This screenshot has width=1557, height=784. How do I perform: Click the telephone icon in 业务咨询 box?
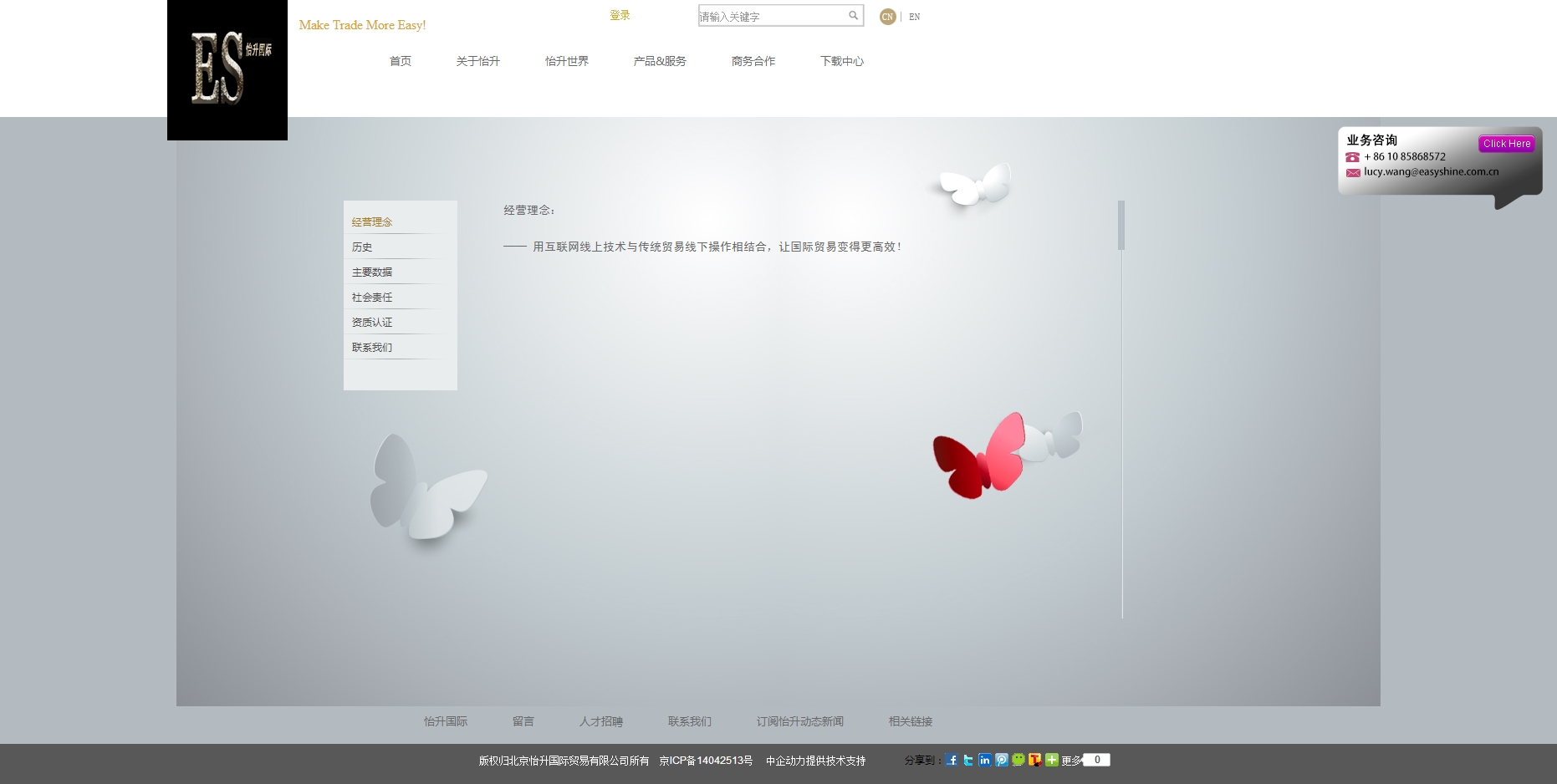click(1352, 157)
